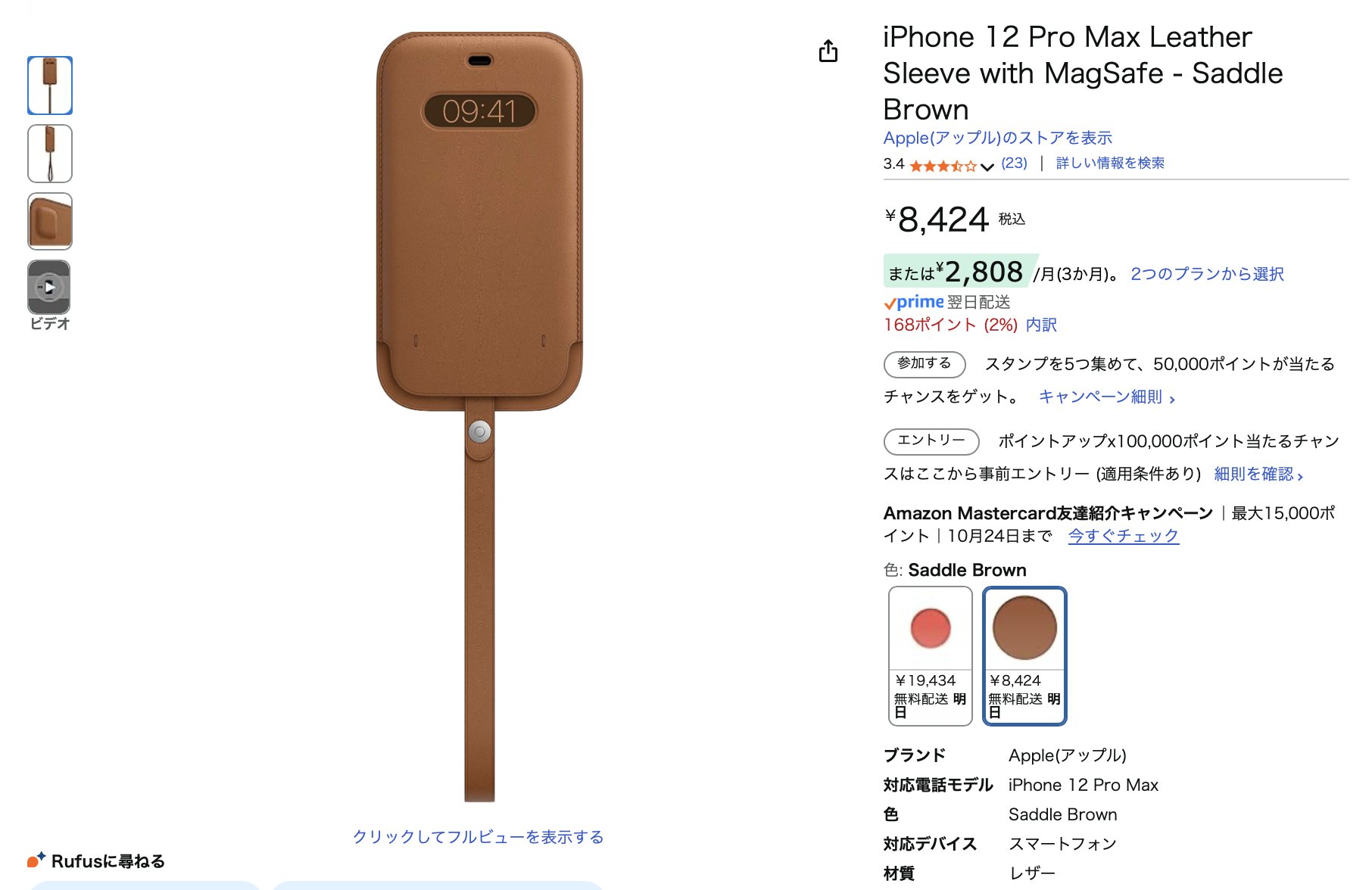1372x890 pixels.
Task: Expand the rating breakdown chevron
Action: 987,166
